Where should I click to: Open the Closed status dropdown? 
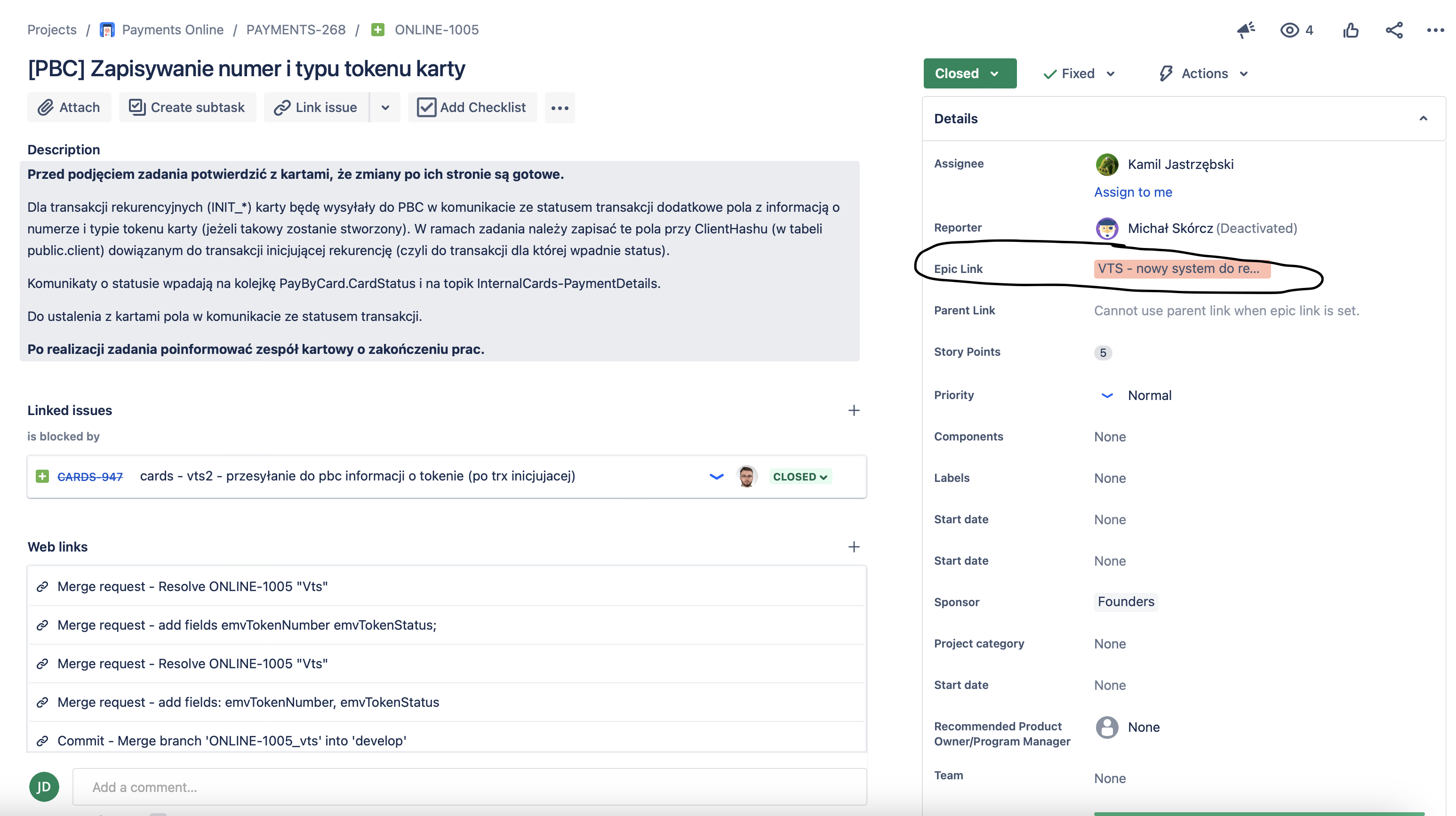point(969,73)
